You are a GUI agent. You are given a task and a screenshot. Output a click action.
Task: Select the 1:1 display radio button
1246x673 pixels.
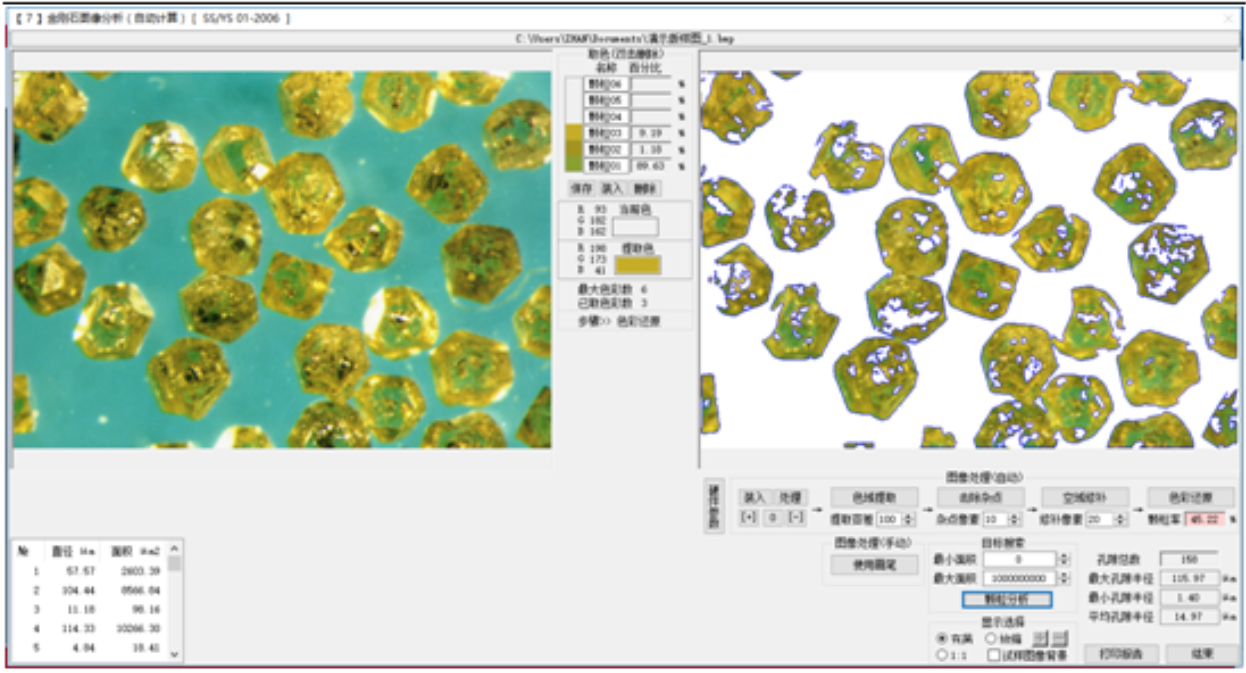tap(942, 655)
